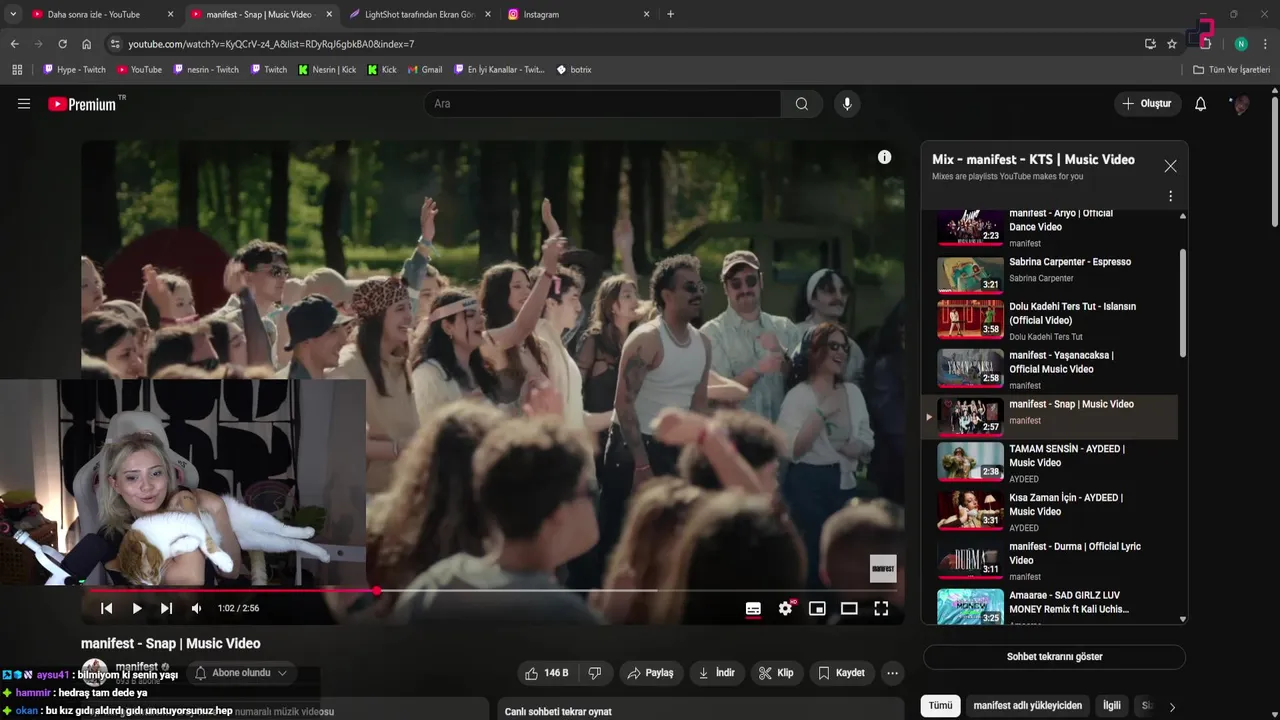Enter full screen mode
Image resolution: width=1280 pixels, height=720 pixels.
881,608
